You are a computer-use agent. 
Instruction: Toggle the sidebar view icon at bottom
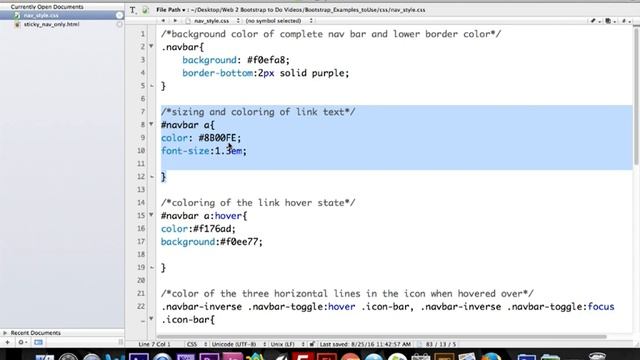click(38, 342)
